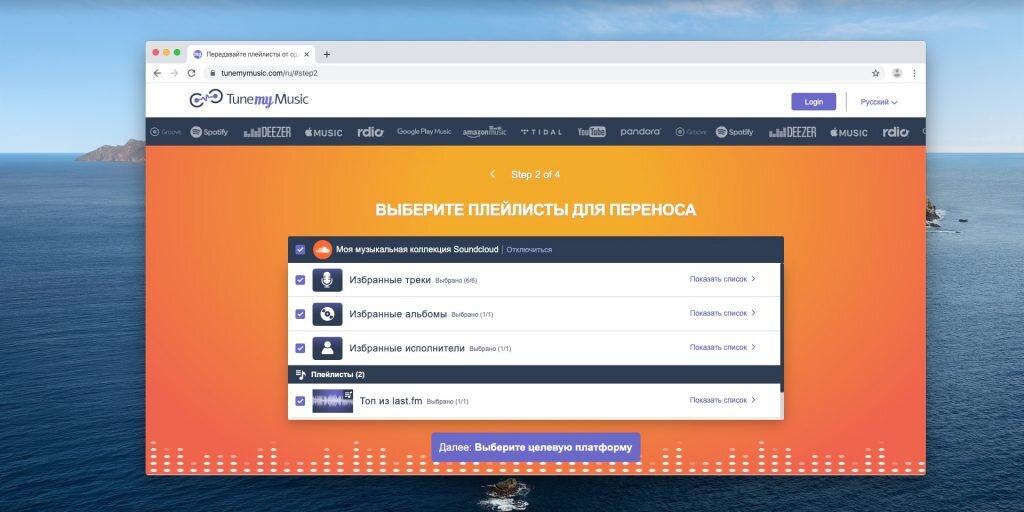Expand Показать список for Избранные альбомы
This screenshot has width=1024, height=512.
722,313
